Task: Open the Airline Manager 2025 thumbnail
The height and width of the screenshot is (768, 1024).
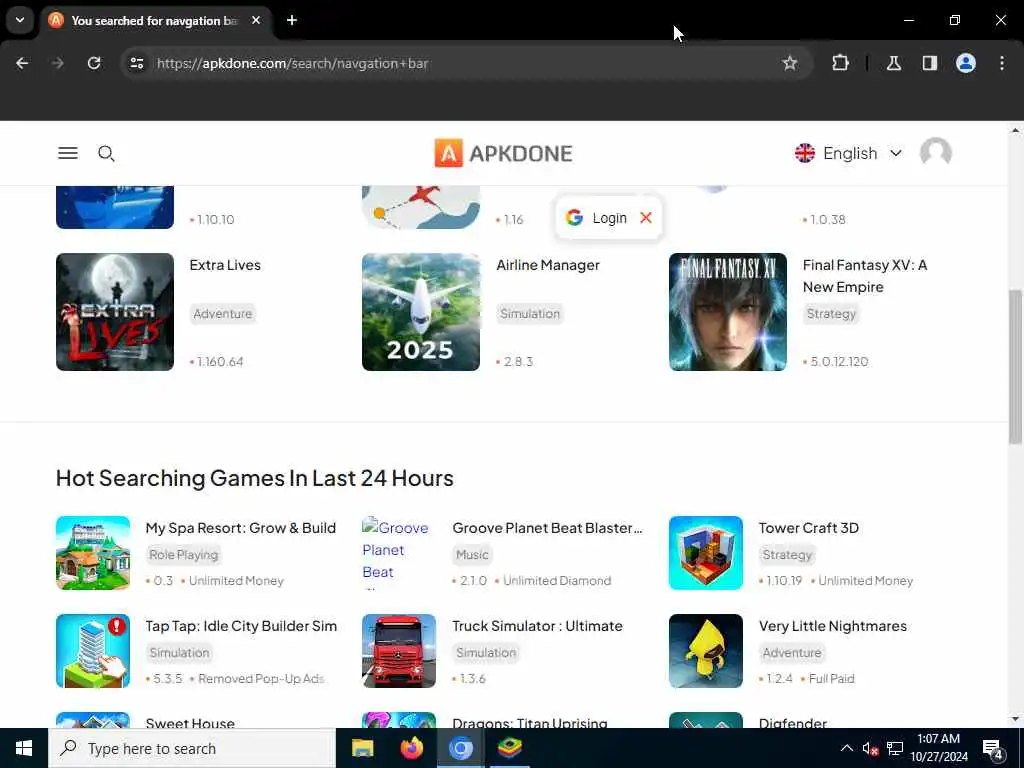Action: pyautogui.click(x=421, y=312)
